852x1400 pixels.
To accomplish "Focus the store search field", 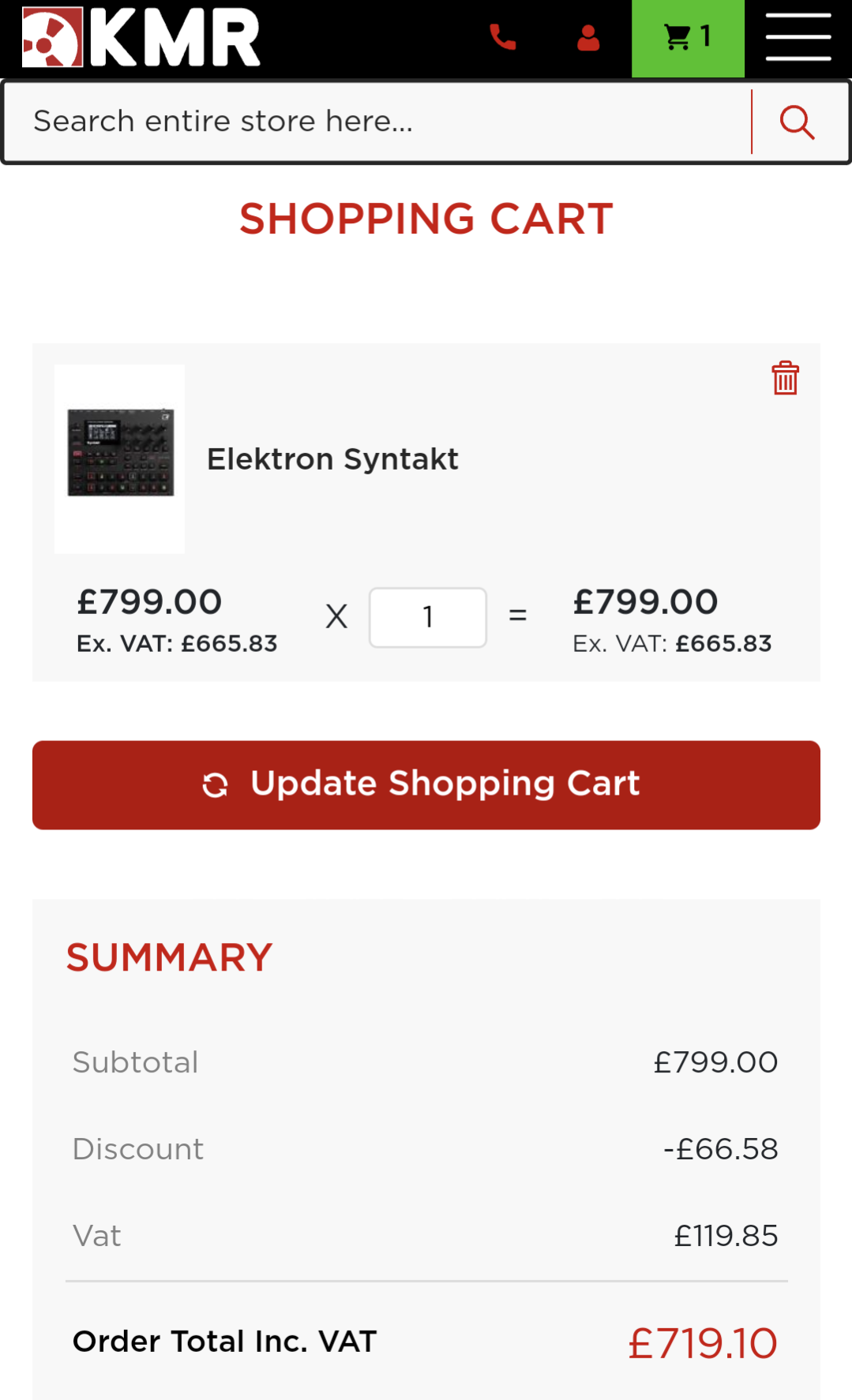I will [377, 122].
